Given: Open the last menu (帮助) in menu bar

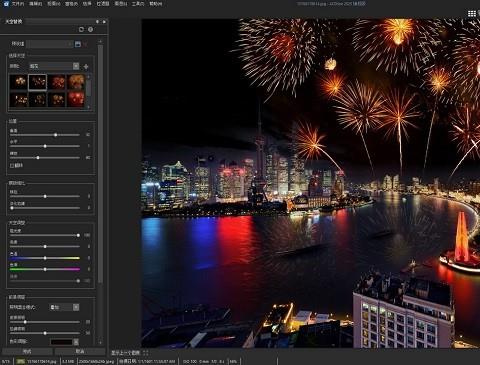Looking at the screenshot, I should point(156,4).
